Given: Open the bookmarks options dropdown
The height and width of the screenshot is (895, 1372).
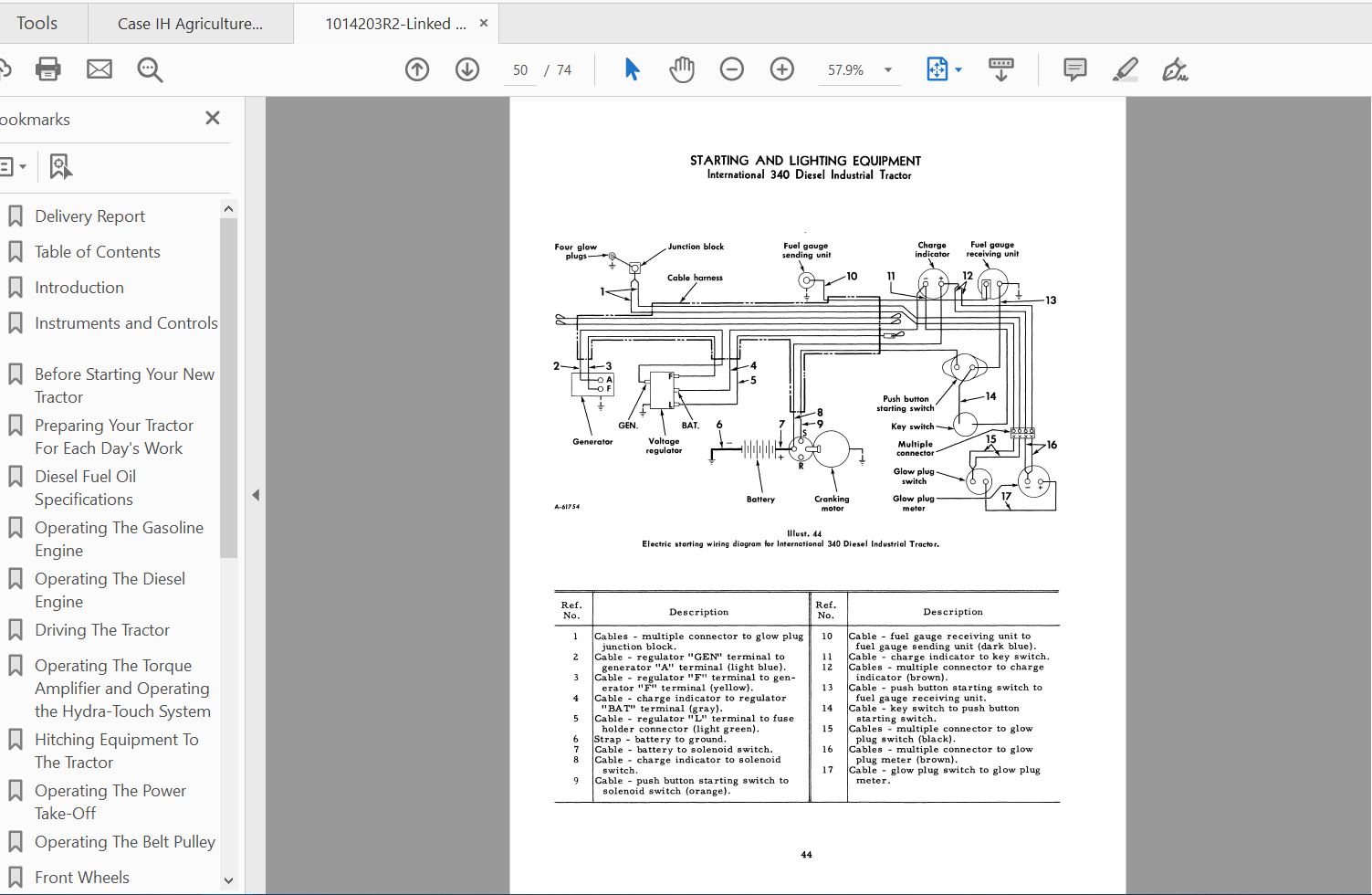Looking at the screenshot, I should (x=15, y=166).
